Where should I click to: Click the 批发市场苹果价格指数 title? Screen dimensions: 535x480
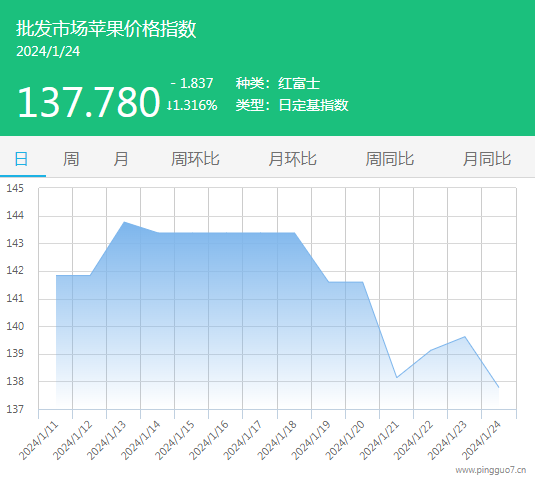106,28
